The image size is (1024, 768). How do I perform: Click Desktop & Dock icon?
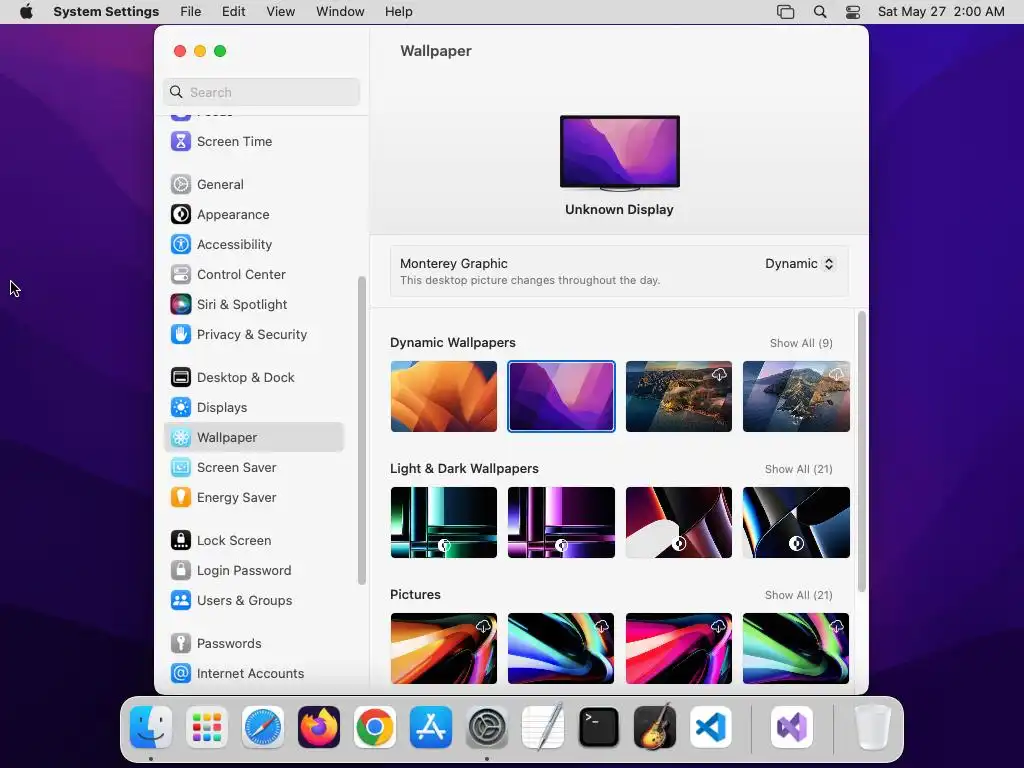181,377
